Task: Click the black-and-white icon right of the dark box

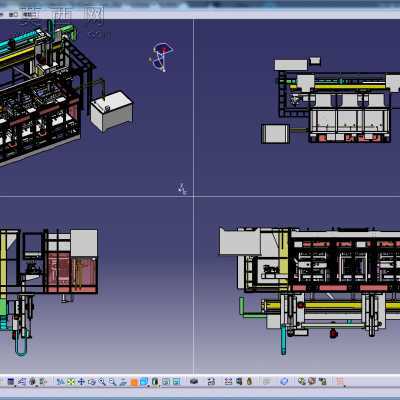Action: coord(211,381)
